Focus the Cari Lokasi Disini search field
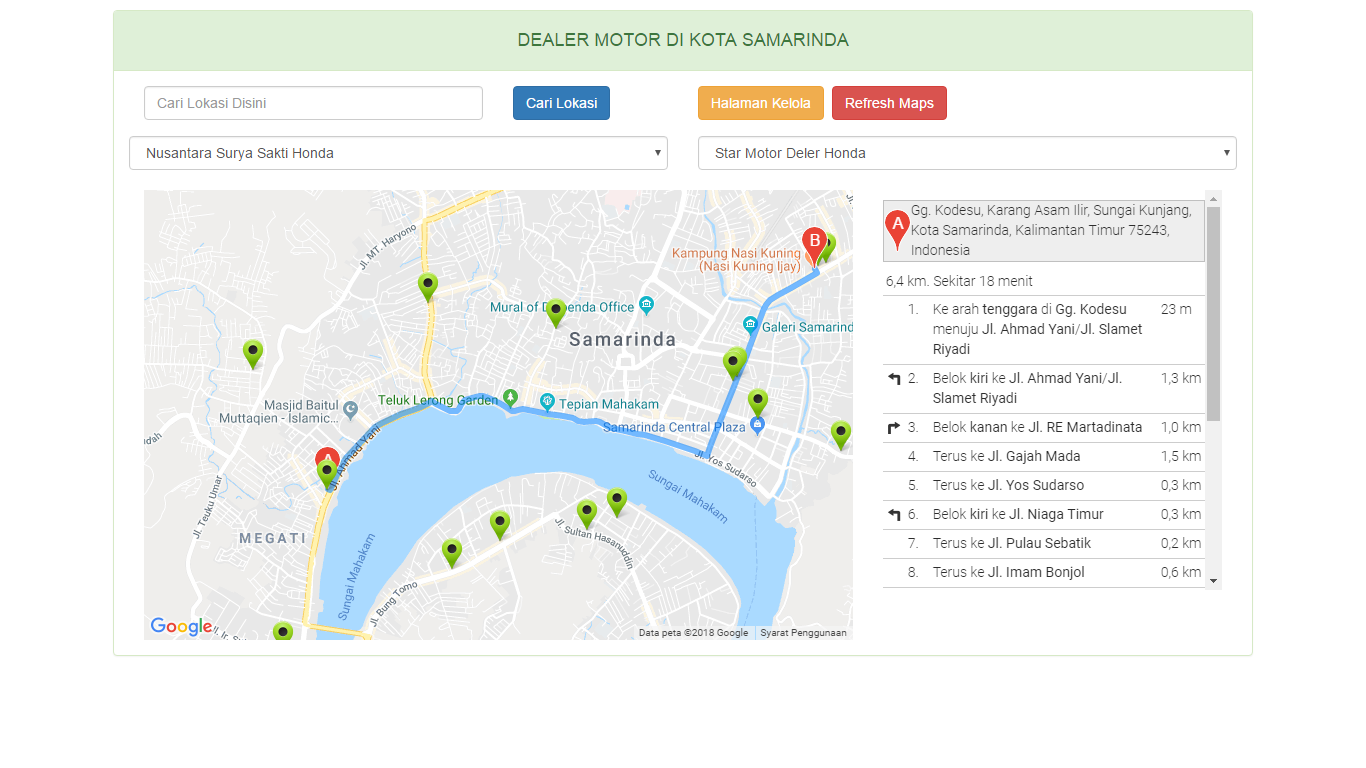 point(313,103)
